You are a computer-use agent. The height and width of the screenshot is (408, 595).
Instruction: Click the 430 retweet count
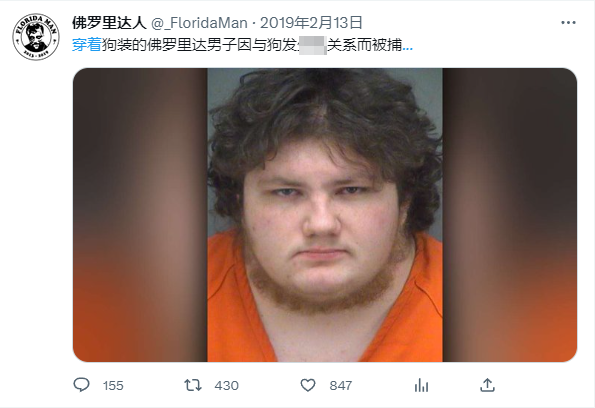point(227,386)
